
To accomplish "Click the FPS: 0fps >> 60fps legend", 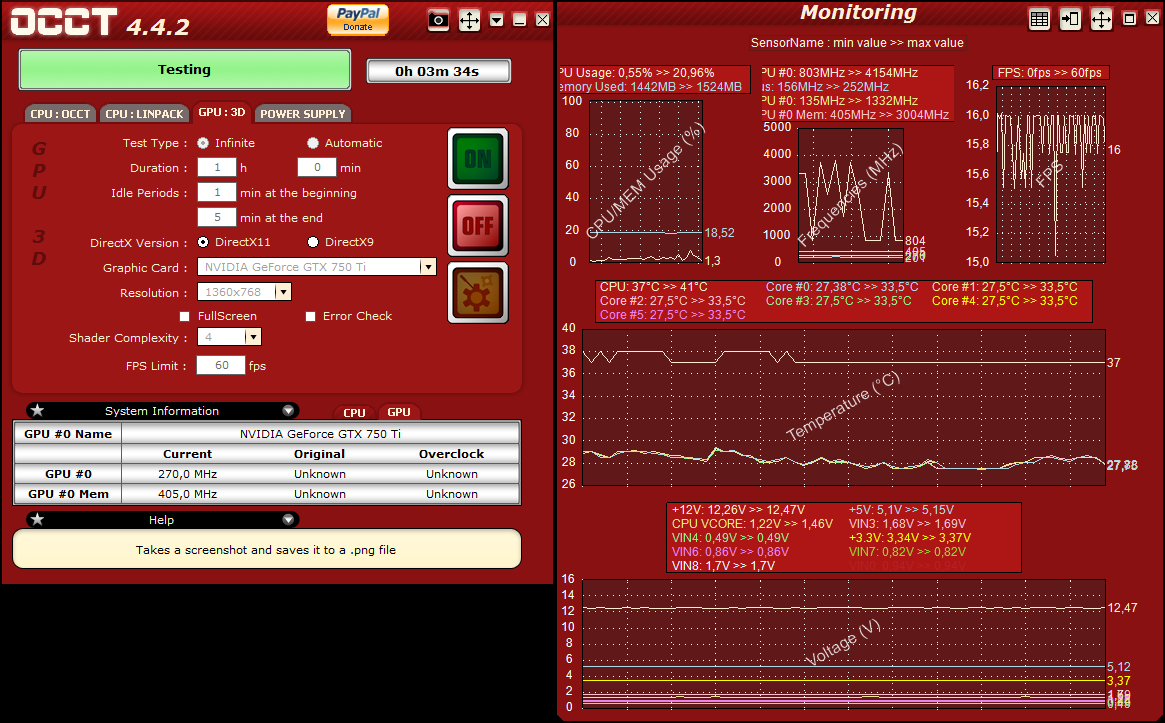I will pyautogui.click(x=1050, y=73).
